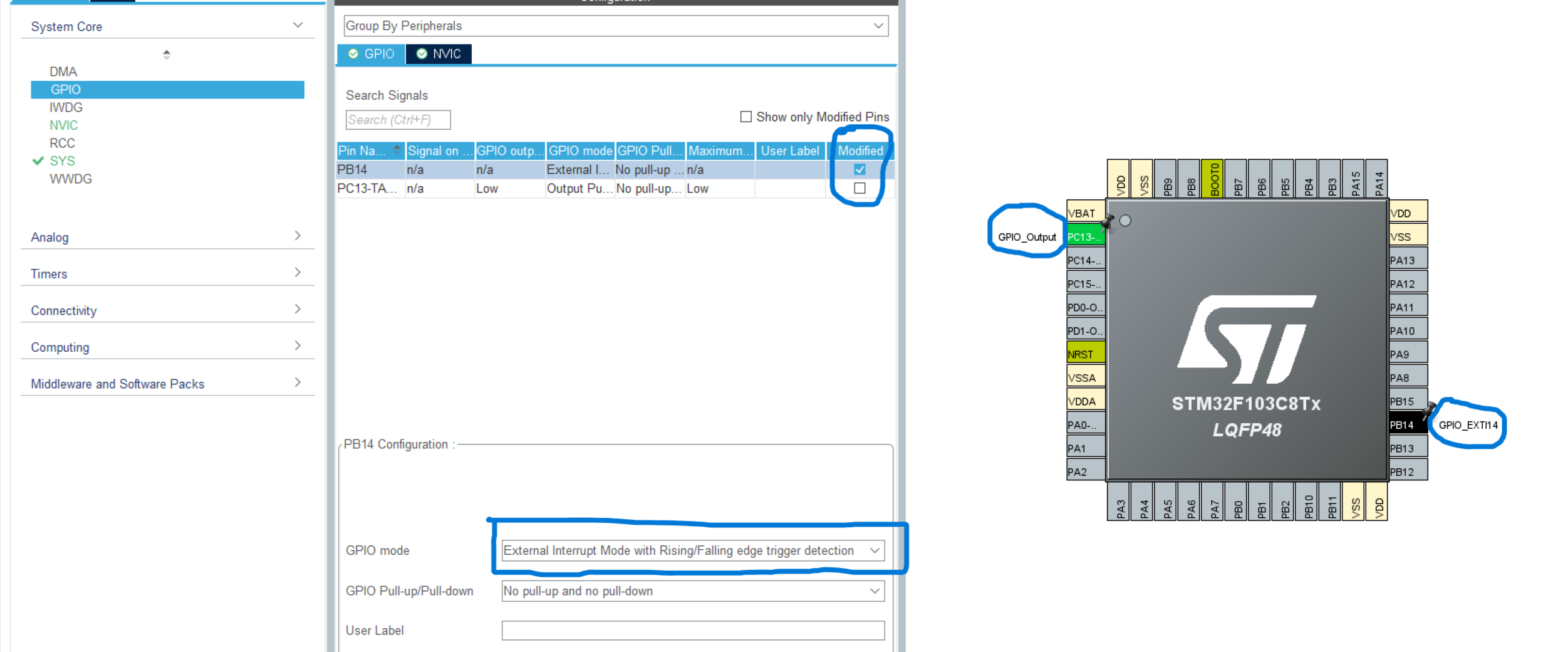The height and width of the screenshot is (652, 1568).
Task: Select the PB15 pin on the chip
Action: coord(1408,401)
